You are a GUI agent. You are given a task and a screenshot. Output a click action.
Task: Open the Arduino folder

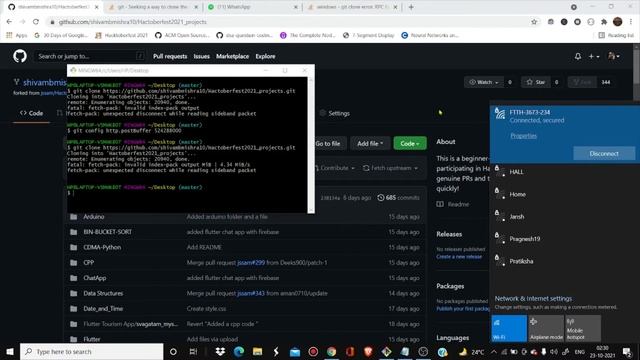[93, 217]
